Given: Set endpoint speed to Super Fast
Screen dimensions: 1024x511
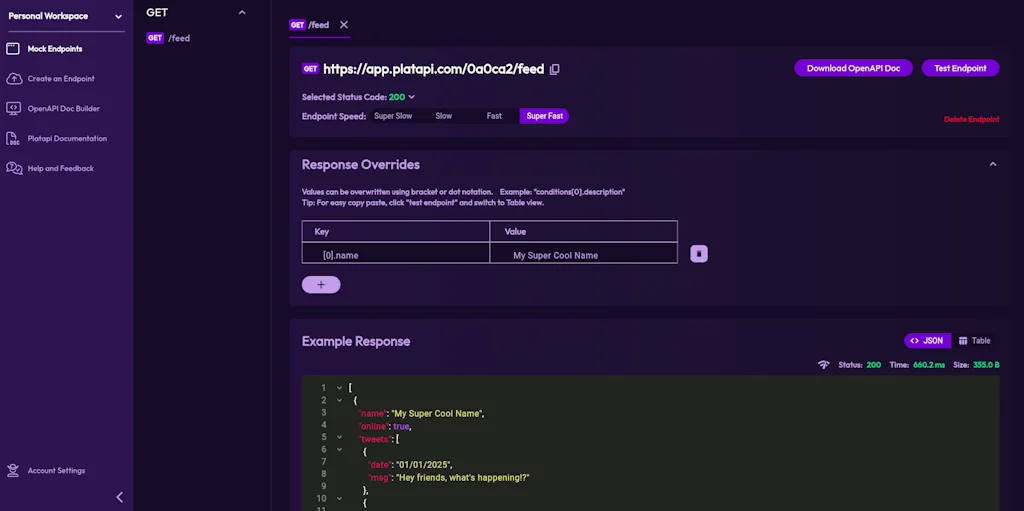Looking at the screenshot, I should coord(544,116).
